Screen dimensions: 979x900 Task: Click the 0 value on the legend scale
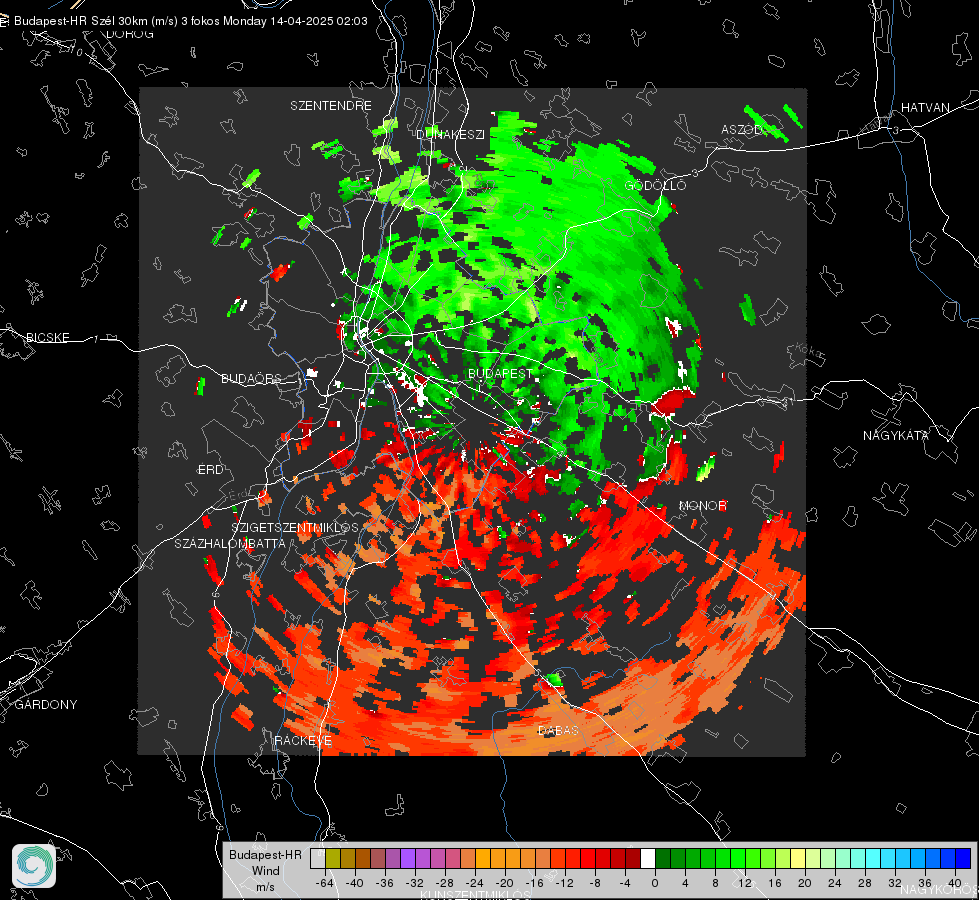tap(654, 883)
